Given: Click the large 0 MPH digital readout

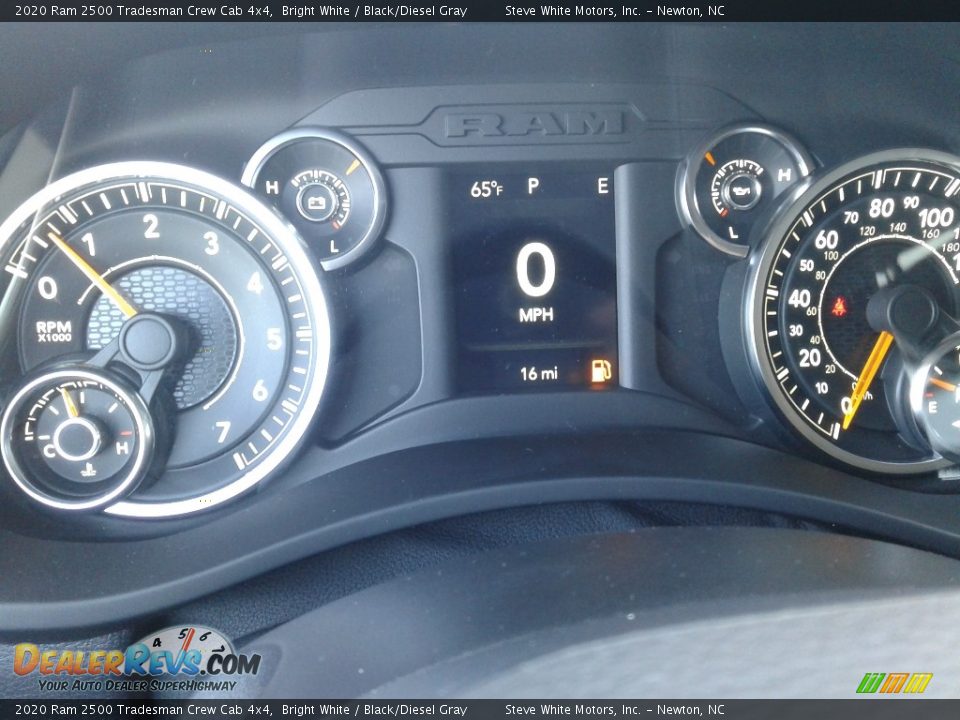Looking at the screenshot, I should [535, 272].
